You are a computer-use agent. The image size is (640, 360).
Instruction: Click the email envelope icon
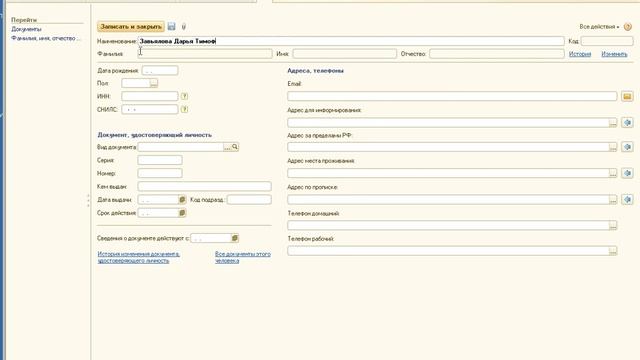tap(627, 96)
